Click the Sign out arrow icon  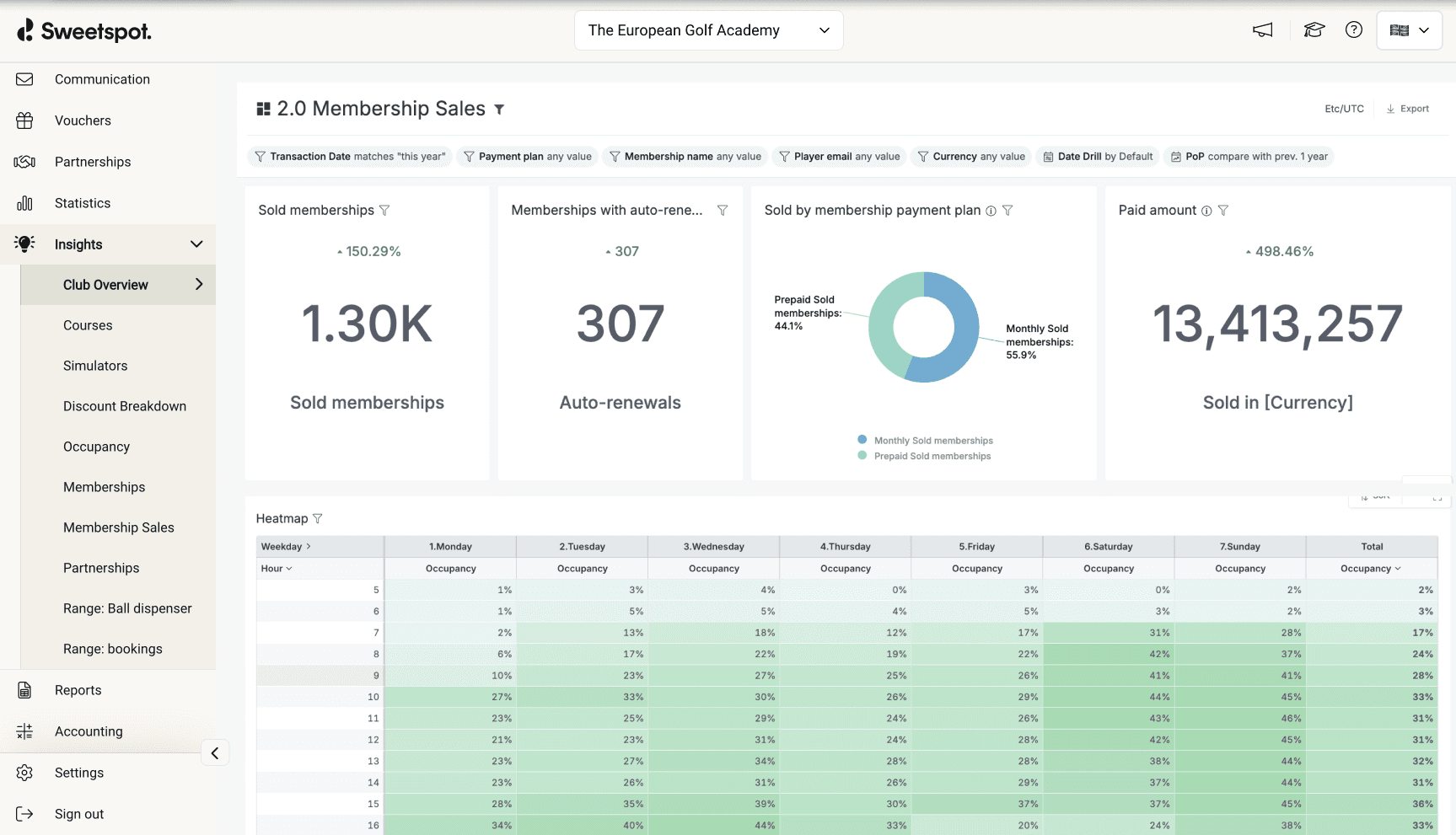[x=24, y=814]
